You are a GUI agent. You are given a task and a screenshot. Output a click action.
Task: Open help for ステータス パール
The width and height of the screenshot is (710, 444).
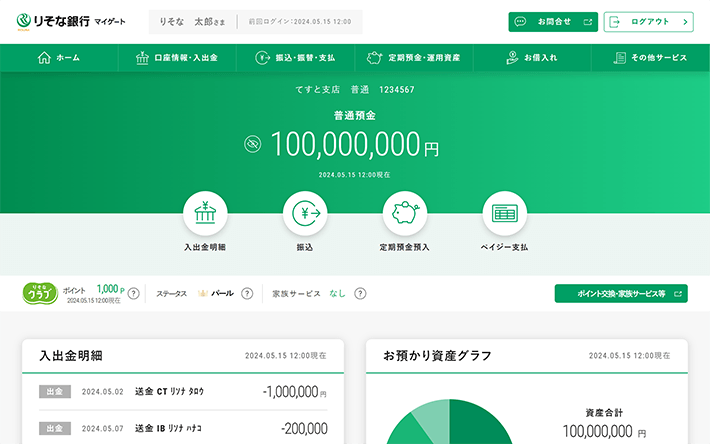click(247, 293)
